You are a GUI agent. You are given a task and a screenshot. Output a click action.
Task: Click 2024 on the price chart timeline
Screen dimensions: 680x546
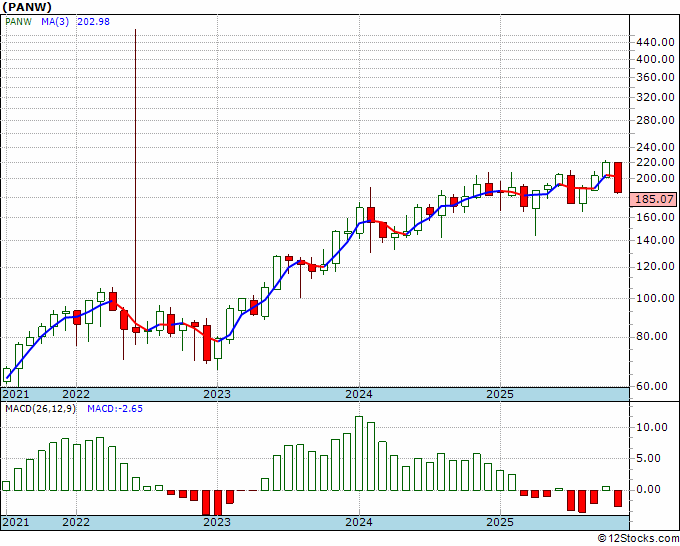(x=359, y=394)
